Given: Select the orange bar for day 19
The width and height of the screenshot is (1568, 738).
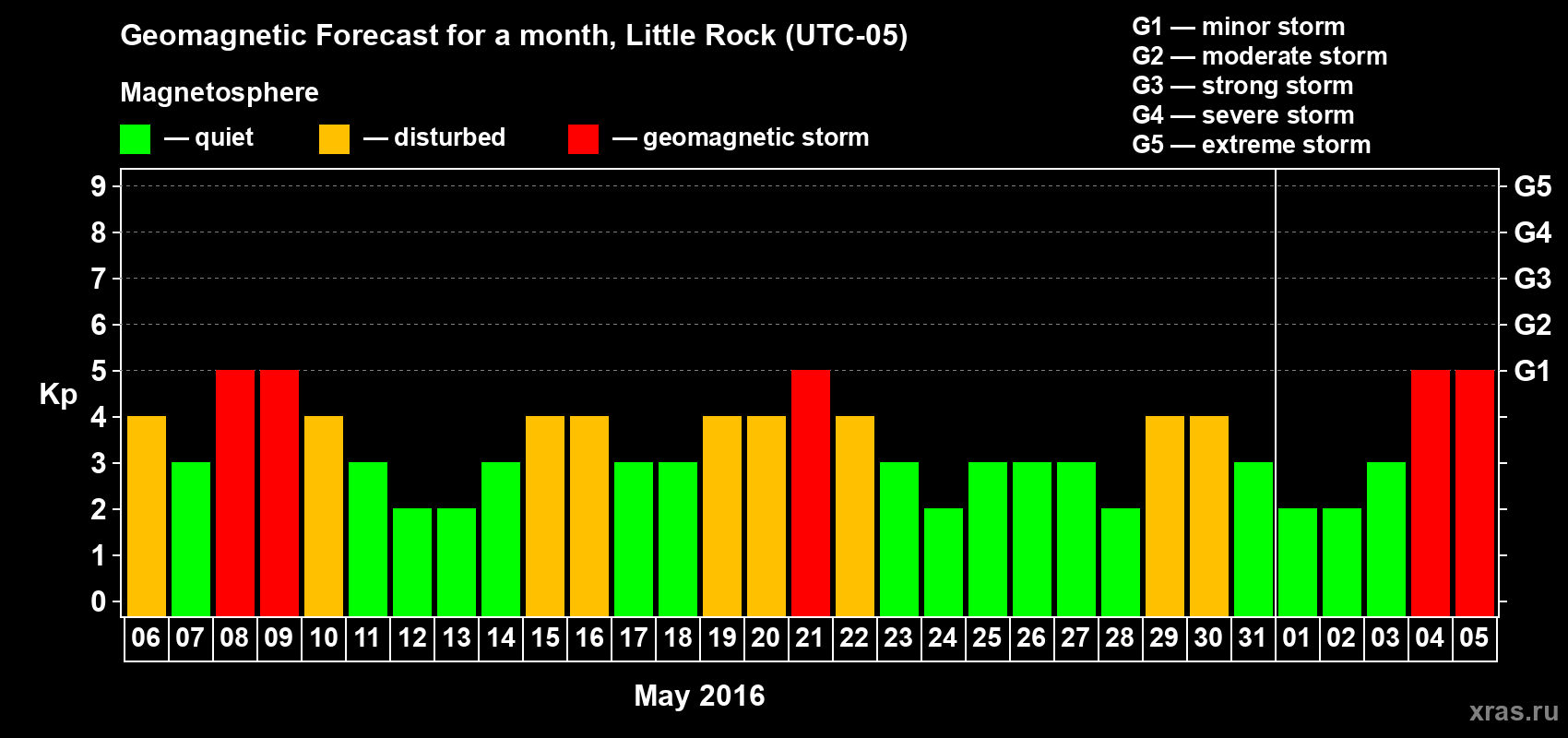Looking at the screenshot, I should click(722, 517).
